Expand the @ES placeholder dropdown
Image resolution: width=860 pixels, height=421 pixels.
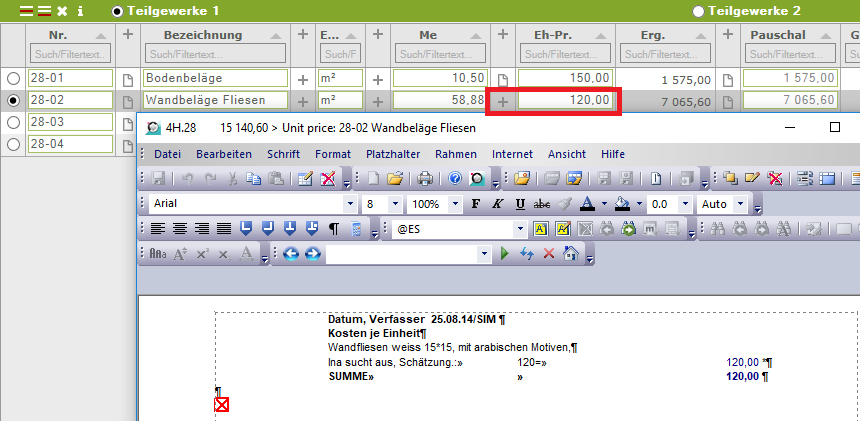519,229
